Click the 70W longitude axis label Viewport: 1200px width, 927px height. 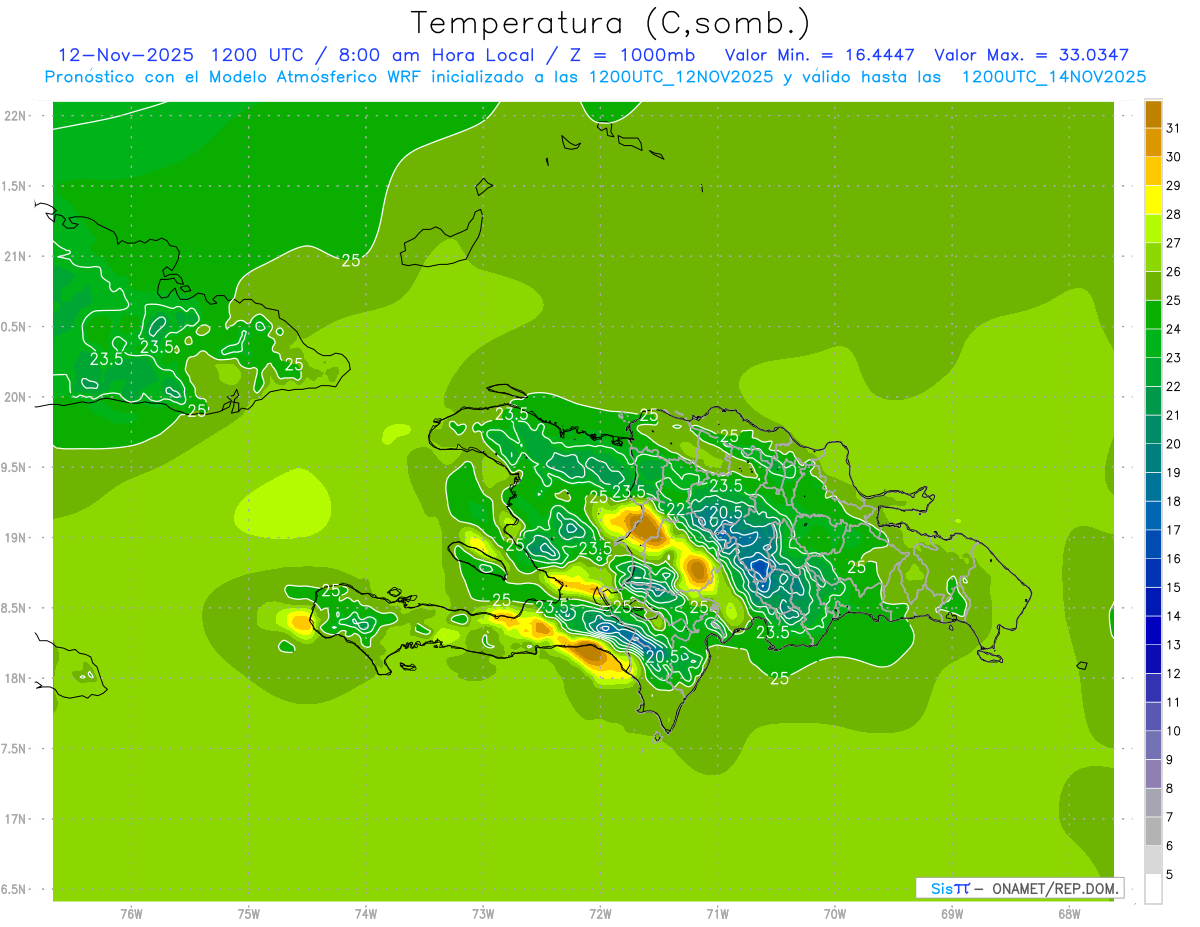(x=835, y=914)
